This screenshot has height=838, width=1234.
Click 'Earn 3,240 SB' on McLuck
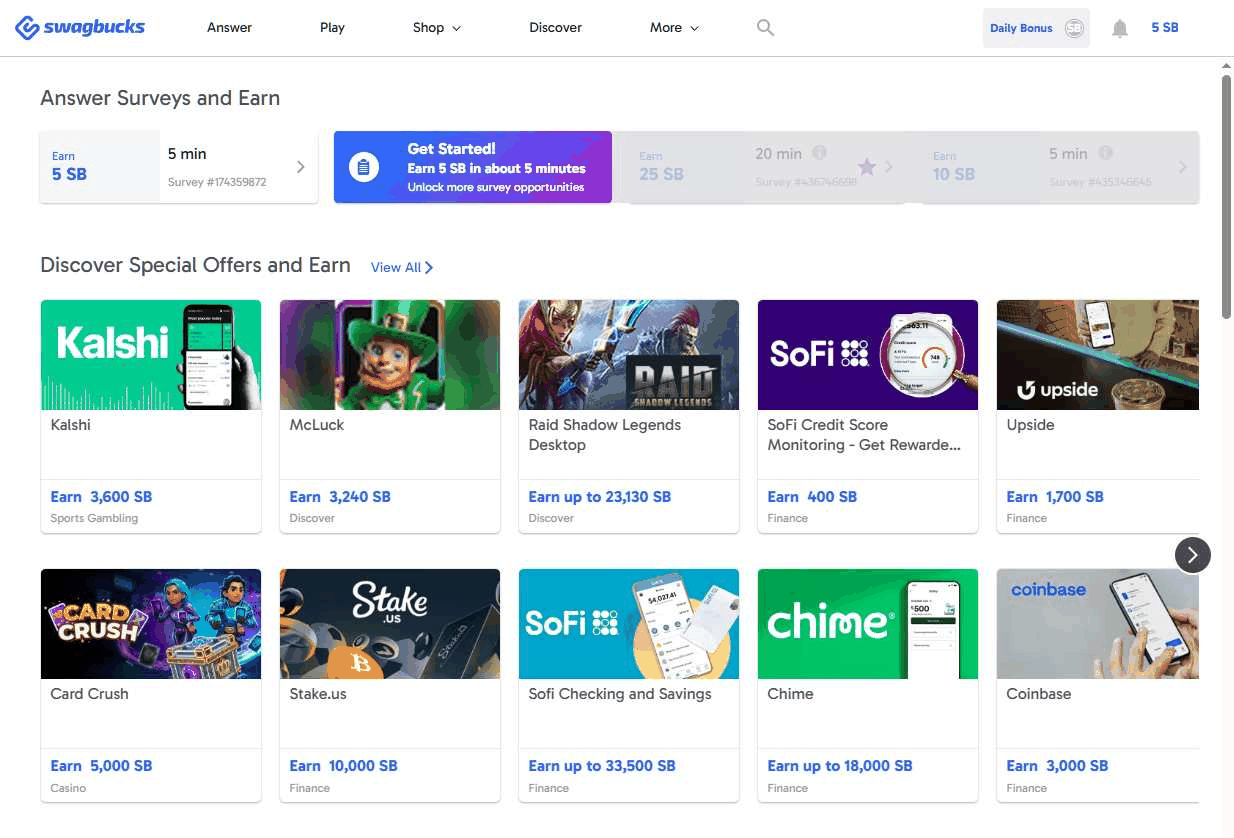(340, 497)
